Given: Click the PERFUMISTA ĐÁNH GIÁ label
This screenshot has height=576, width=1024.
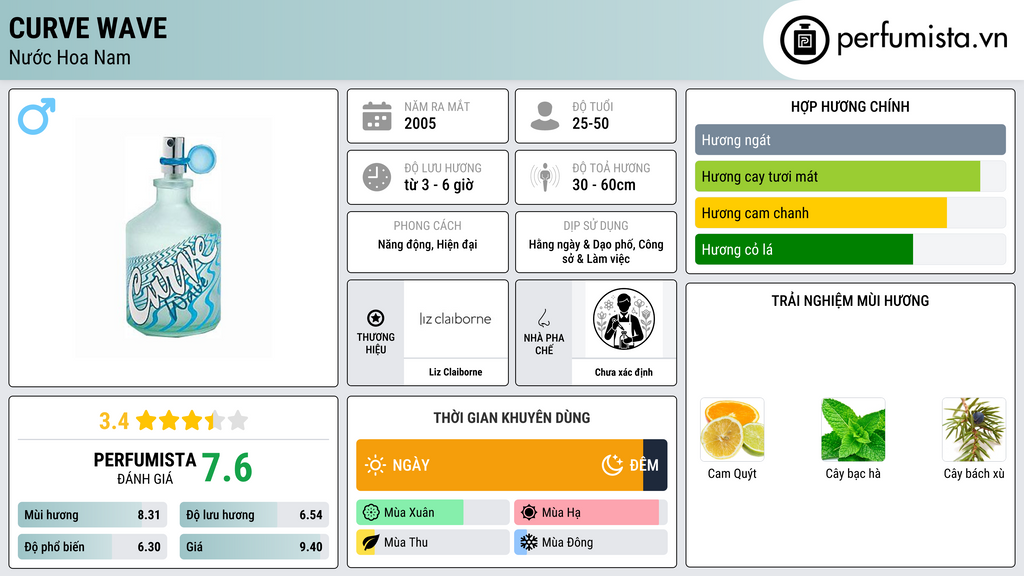Looking at the screenshot, I should (145, 468).
